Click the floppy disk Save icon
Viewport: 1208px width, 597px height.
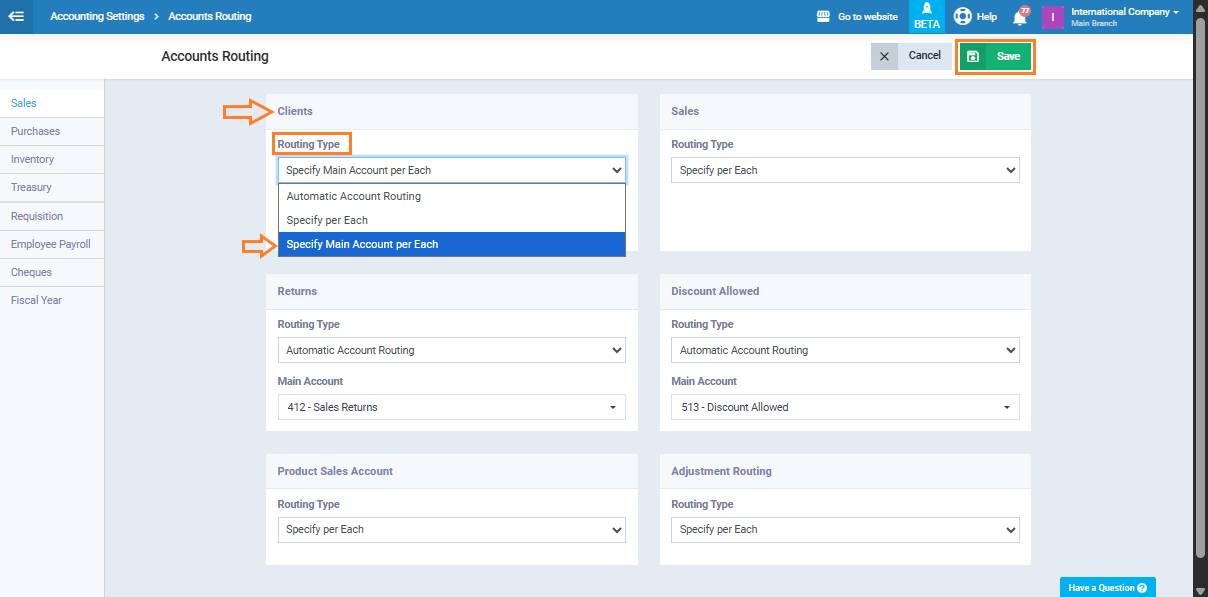pos(973,57)
